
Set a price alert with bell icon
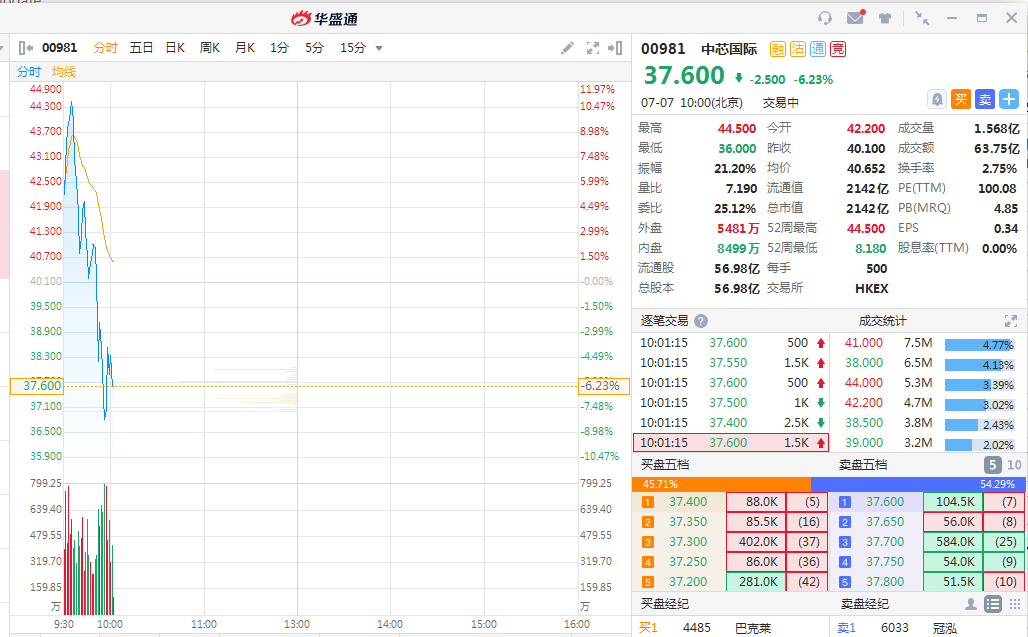click(x=937, y=99)
